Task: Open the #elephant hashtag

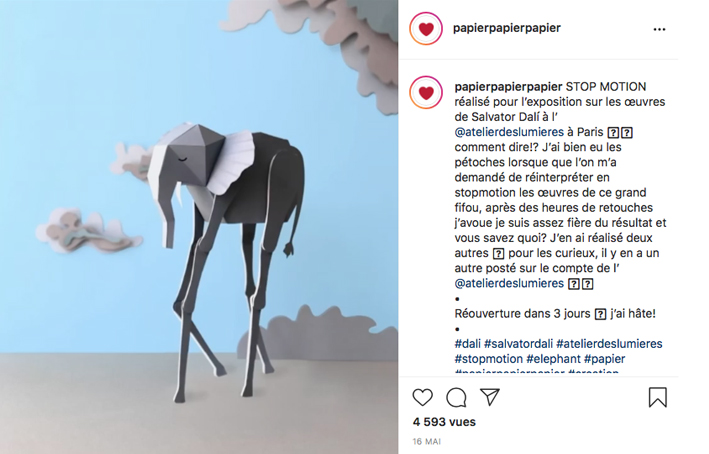Action: pyautogui.click(x=553, y=359)
